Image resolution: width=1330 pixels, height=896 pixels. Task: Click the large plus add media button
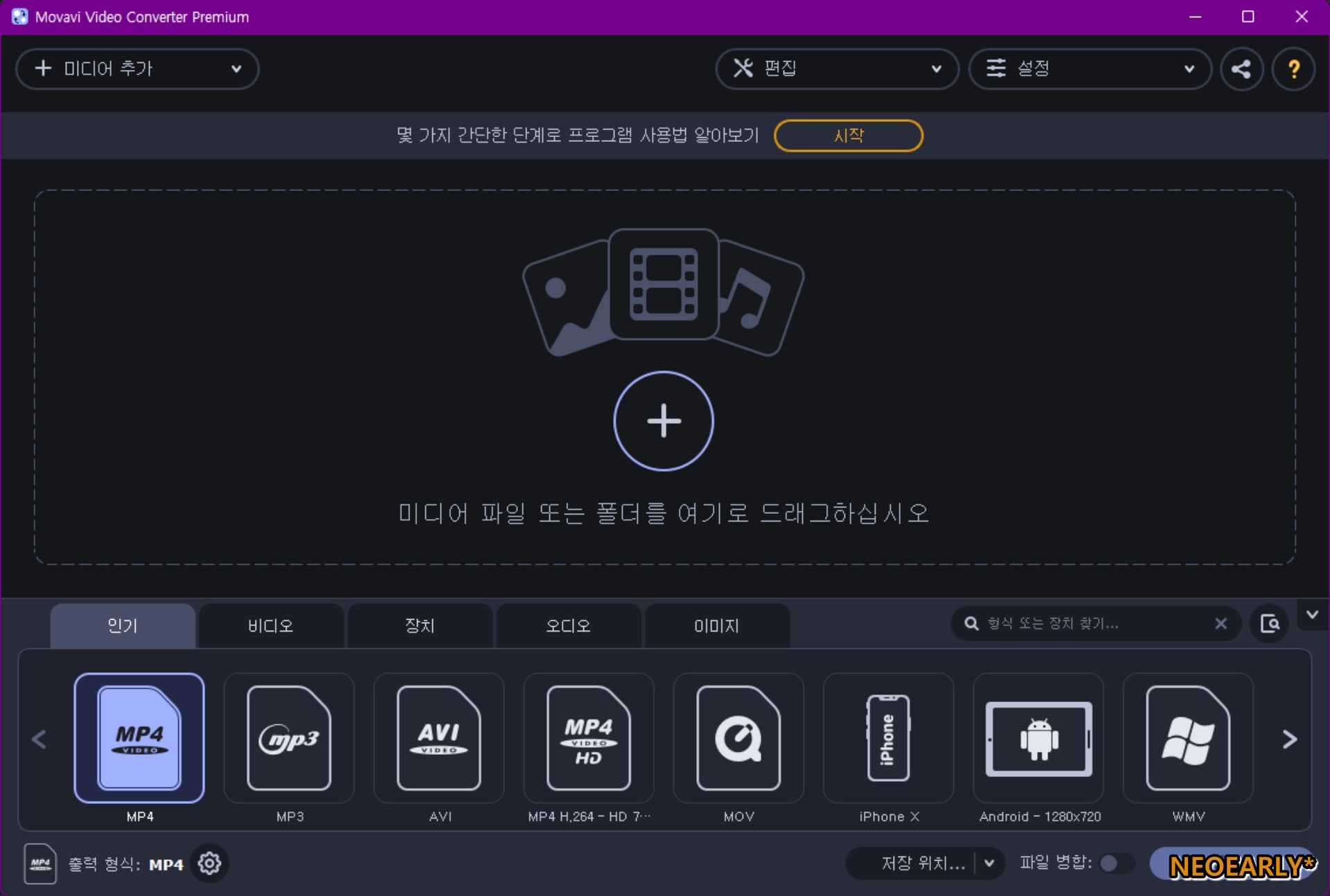(664, 421)
